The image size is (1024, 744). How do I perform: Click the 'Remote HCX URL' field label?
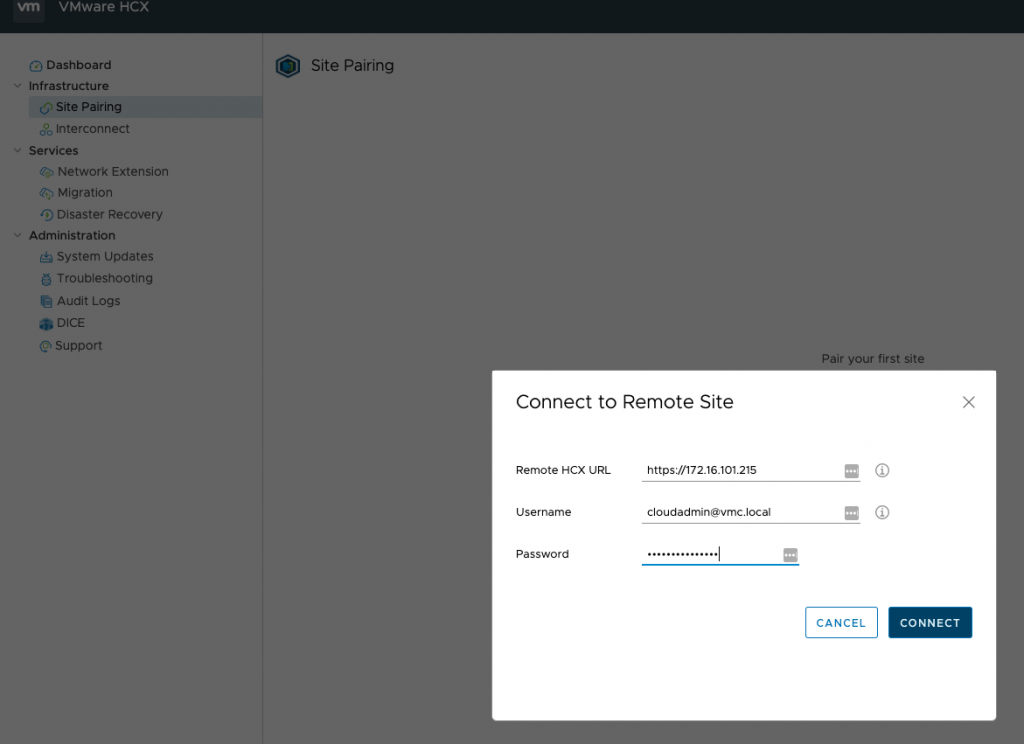[563, 470]
